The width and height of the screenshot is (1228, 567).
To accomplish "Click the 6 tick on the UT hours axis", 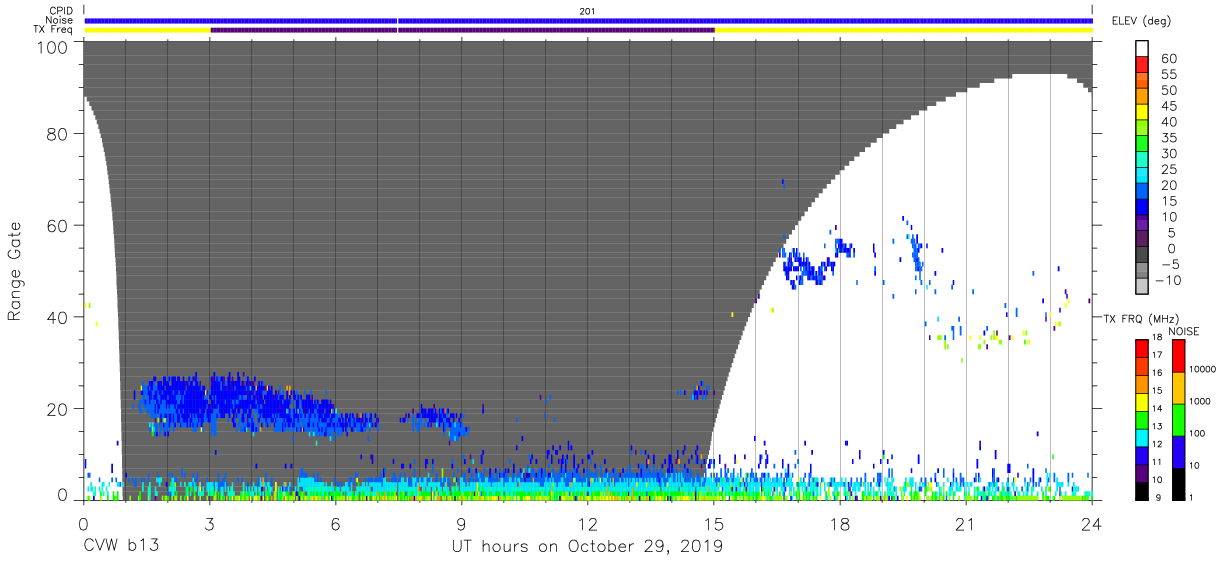I will [x=336, y=523].
